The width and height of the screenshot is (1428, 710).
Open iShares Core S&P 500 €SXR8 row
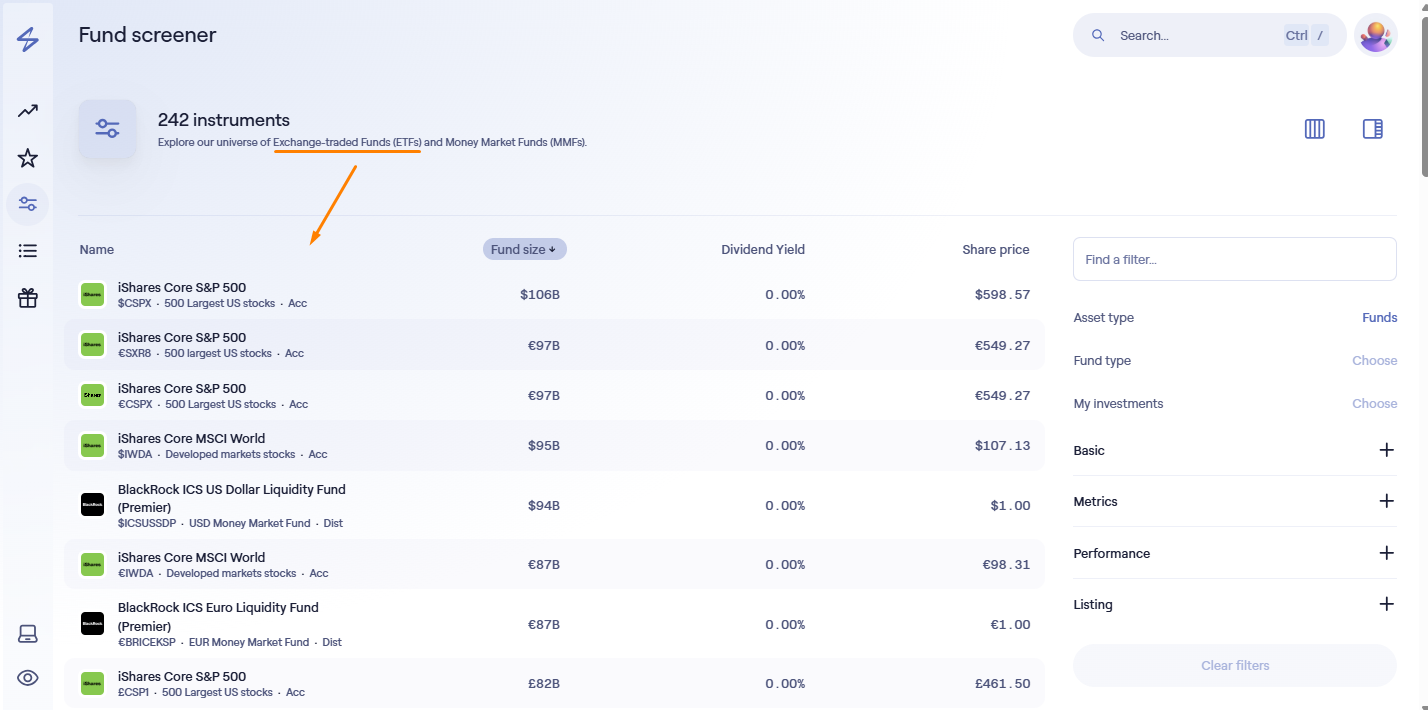click(554, 344)
